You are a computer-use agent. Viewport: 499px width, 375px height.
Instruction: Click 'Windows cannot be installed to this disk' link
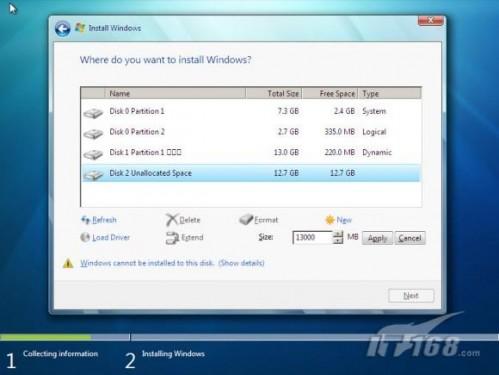(147, 263)
